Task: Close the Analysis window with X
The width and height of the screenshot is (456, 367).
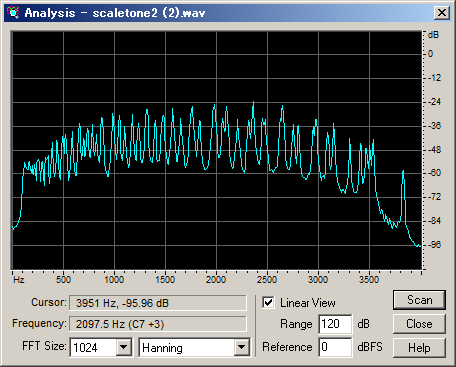Action: [442, 13]
